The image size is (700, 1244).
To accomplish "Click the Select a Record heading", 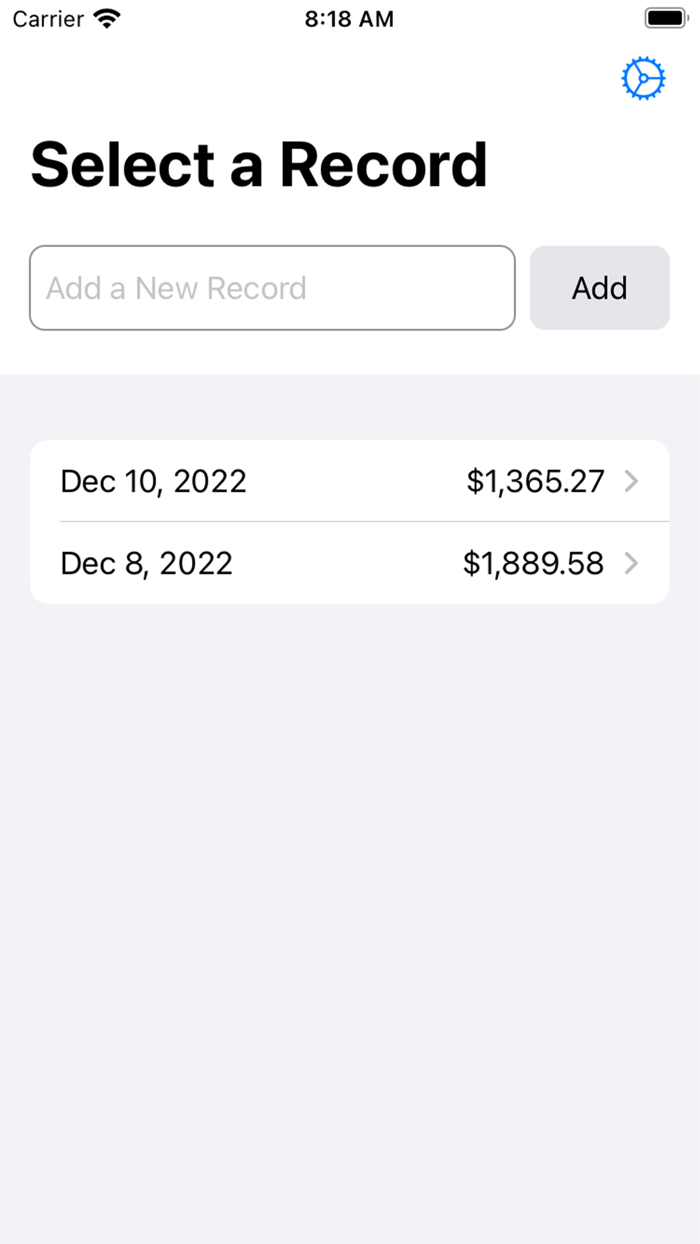I will pyautogui.click(x=259, y=163).
